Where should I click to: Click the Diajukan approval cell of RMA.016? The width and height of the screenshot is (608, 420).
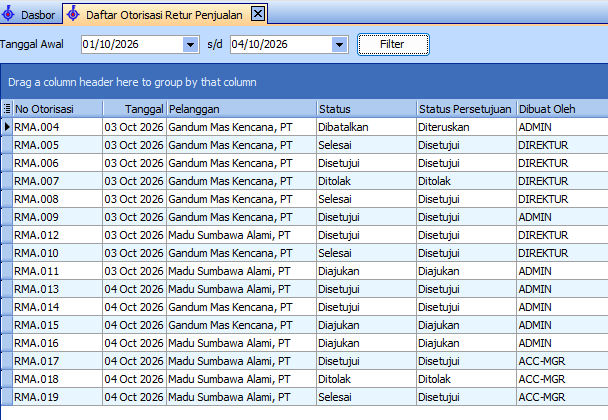tap(466, 343)
